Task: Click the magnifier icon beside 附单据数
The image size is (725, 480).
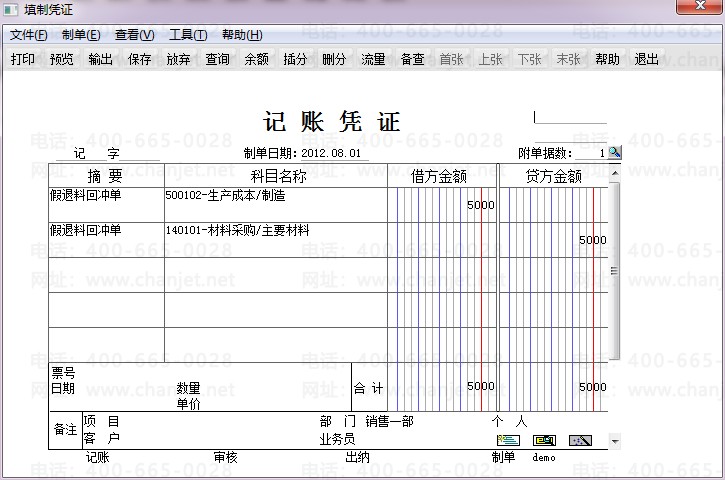Action: click(x=614, y=152)
